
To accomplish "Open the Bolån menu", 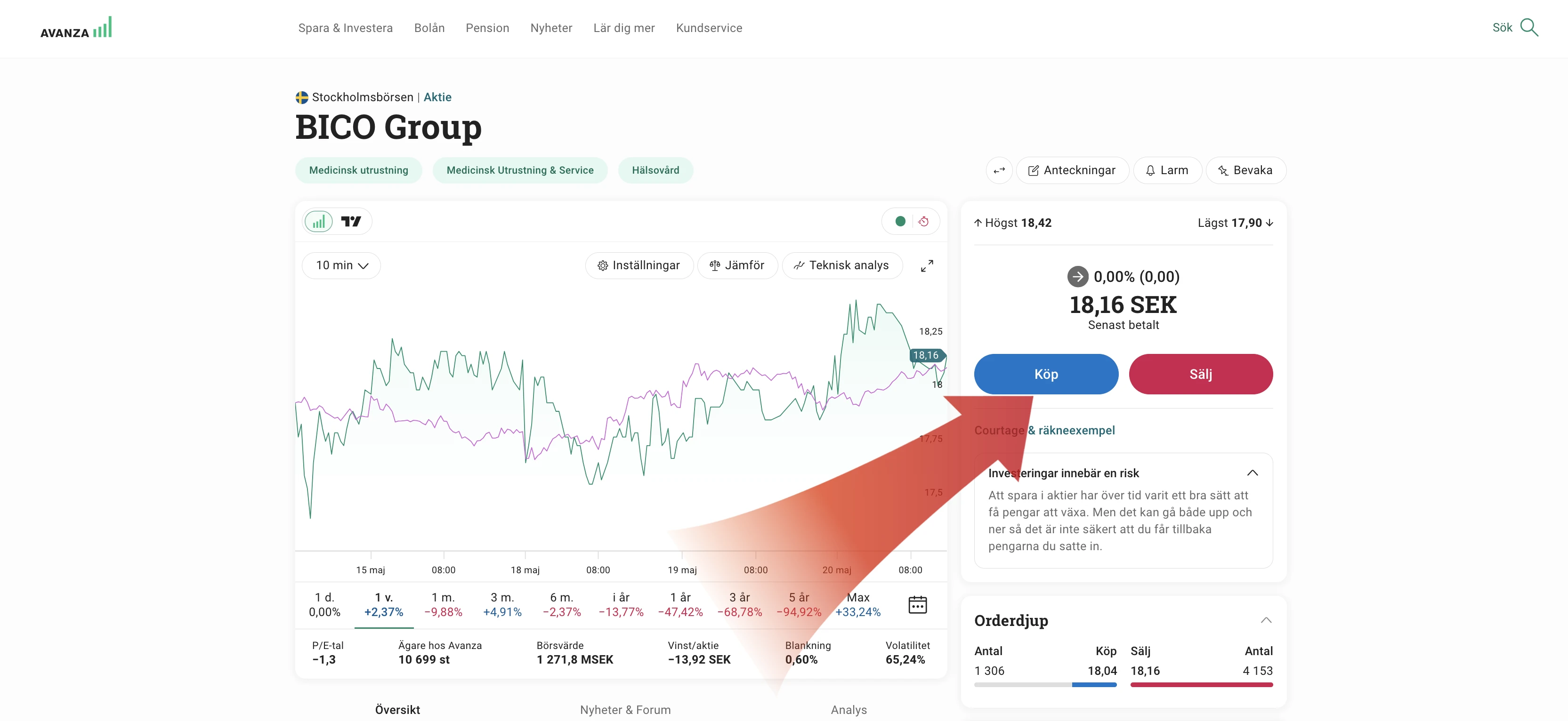I will coord(429,28).
